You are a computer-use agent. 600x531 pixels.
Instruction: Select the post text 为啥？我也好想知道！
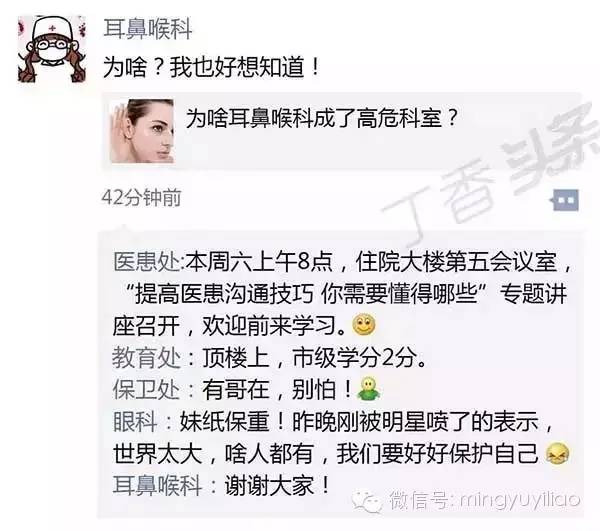coord(212,67)
